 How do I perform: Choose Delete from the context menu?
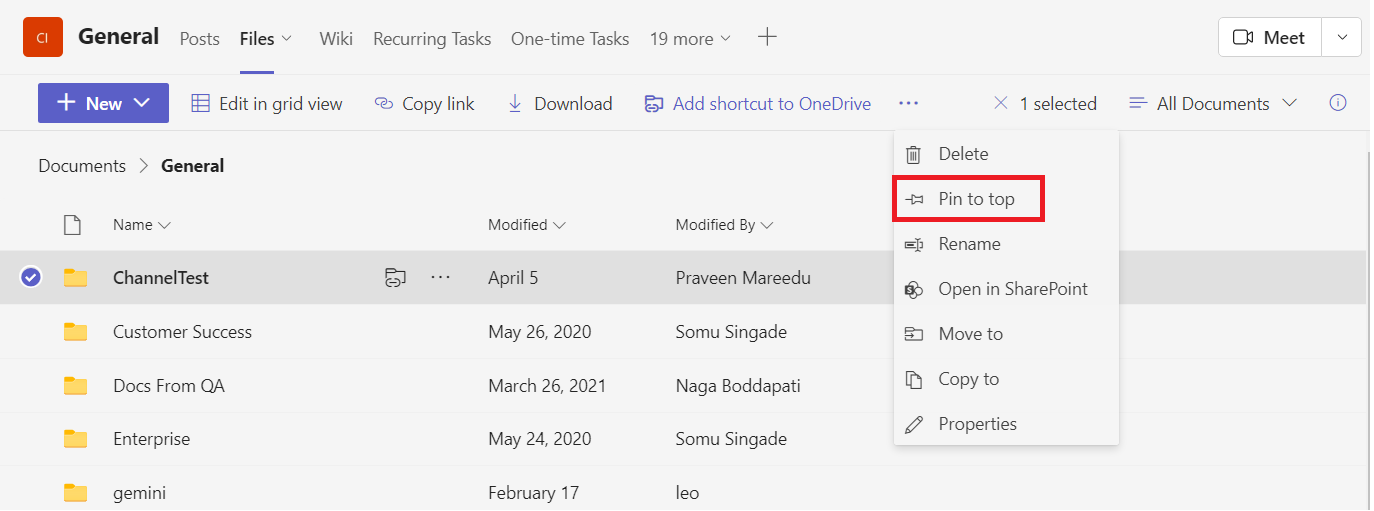(x=1006, y=154)
